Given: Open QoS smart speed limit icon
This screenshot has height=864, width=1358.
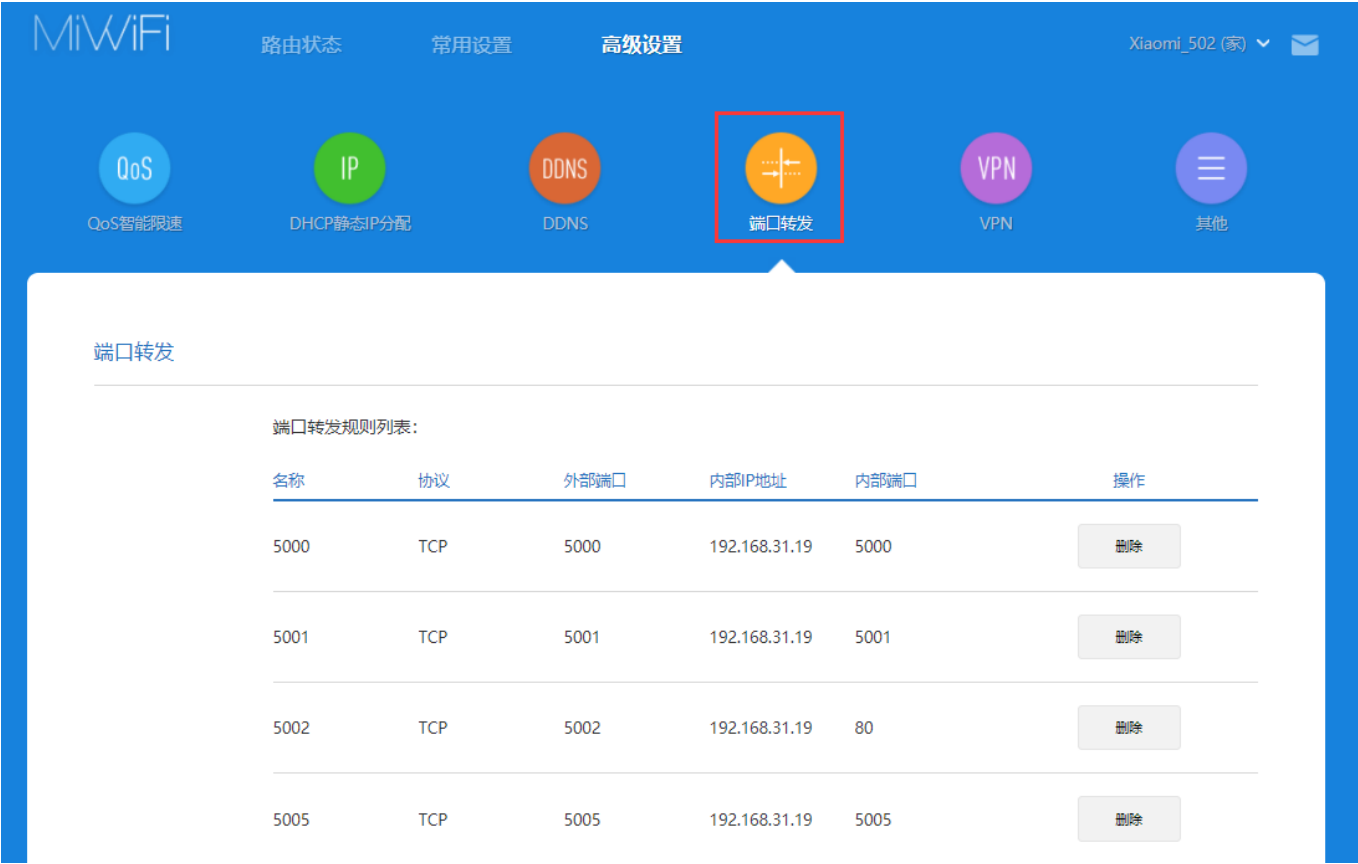Looking at the screenshot, I should pos(134,168).
